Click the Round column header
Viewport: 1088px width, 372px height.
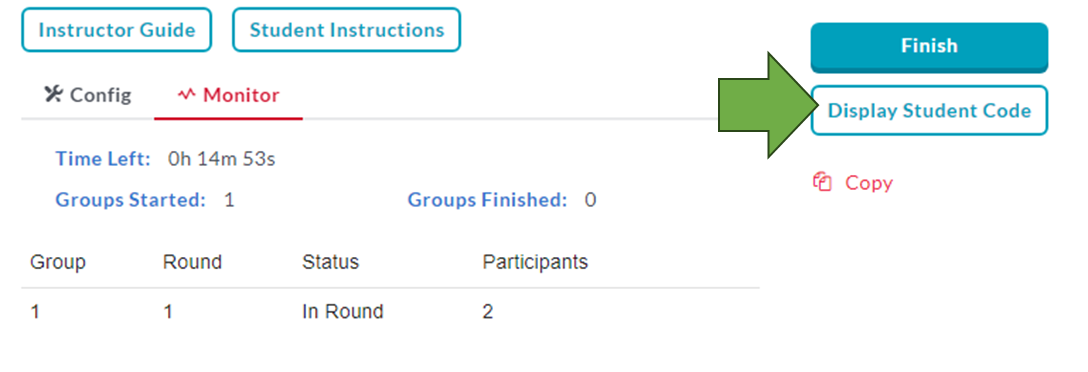pyautogui.click(x=192, y=262)
